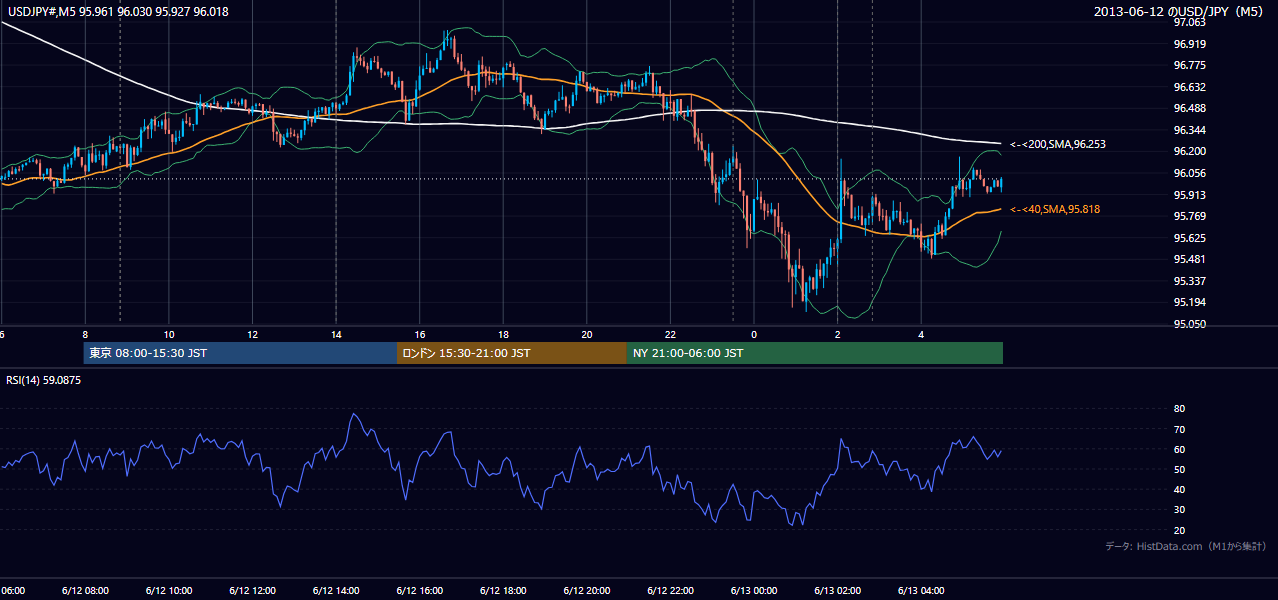The width and height of the screenshot is (1278, 600).
Task: Click RSI scale value 50
Action: pyautogui.click(x=1179, y=469)
